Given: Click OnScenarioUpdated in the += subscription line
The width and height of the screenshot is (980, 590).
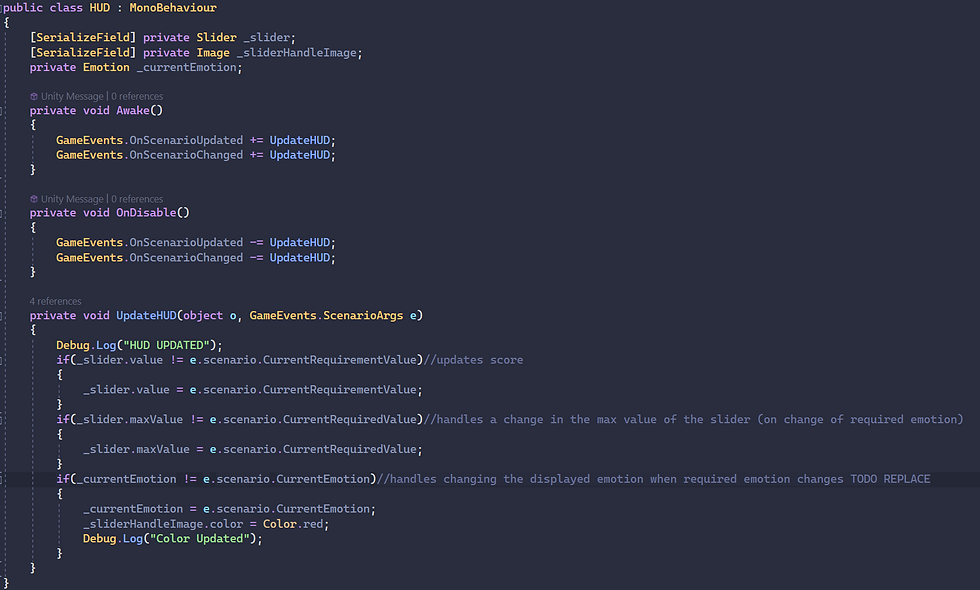Looking at the screenshot, I should 186,141.
